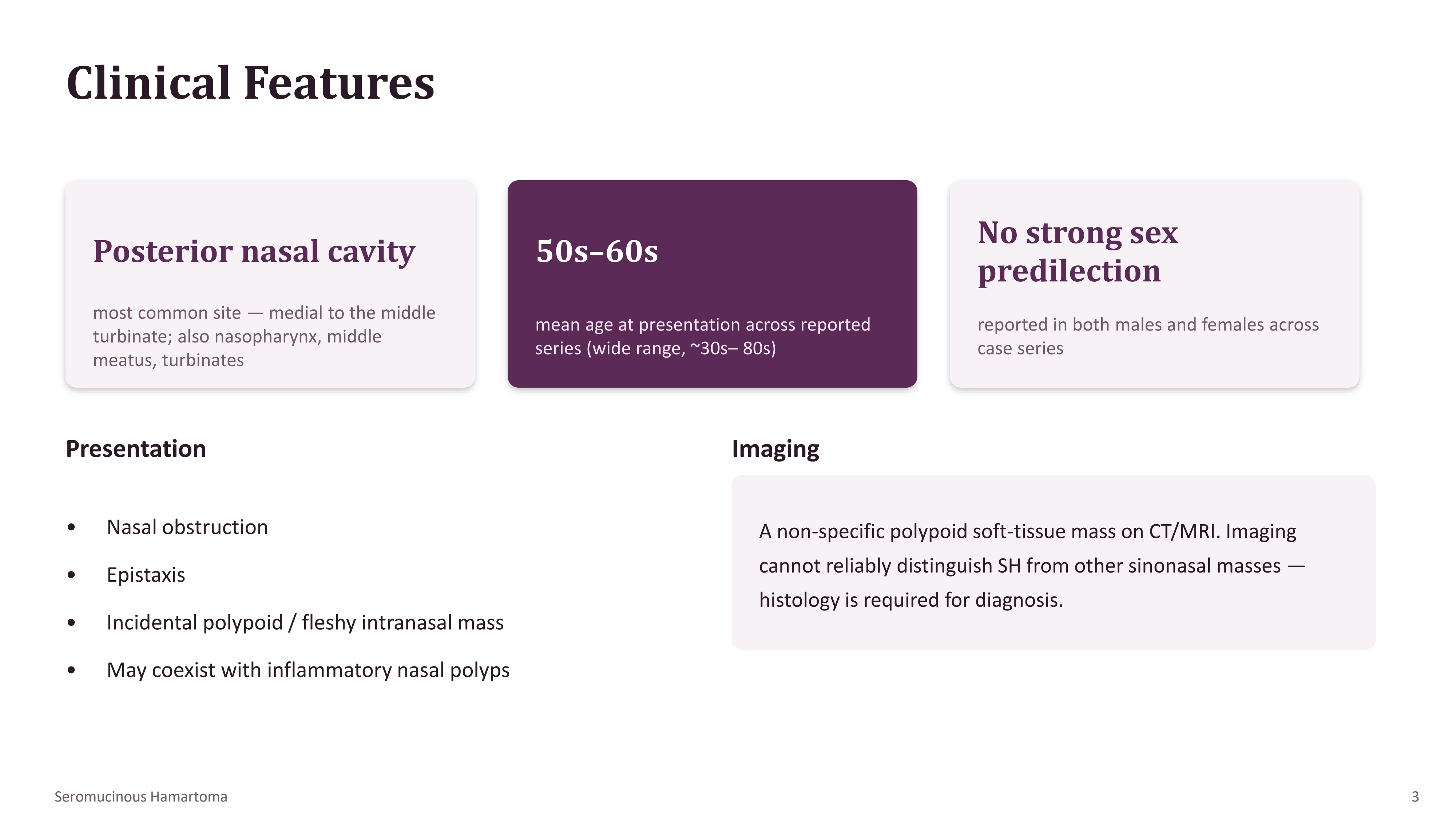Click the imaging paragraph about CT/MRI

tap(1032, 566)
